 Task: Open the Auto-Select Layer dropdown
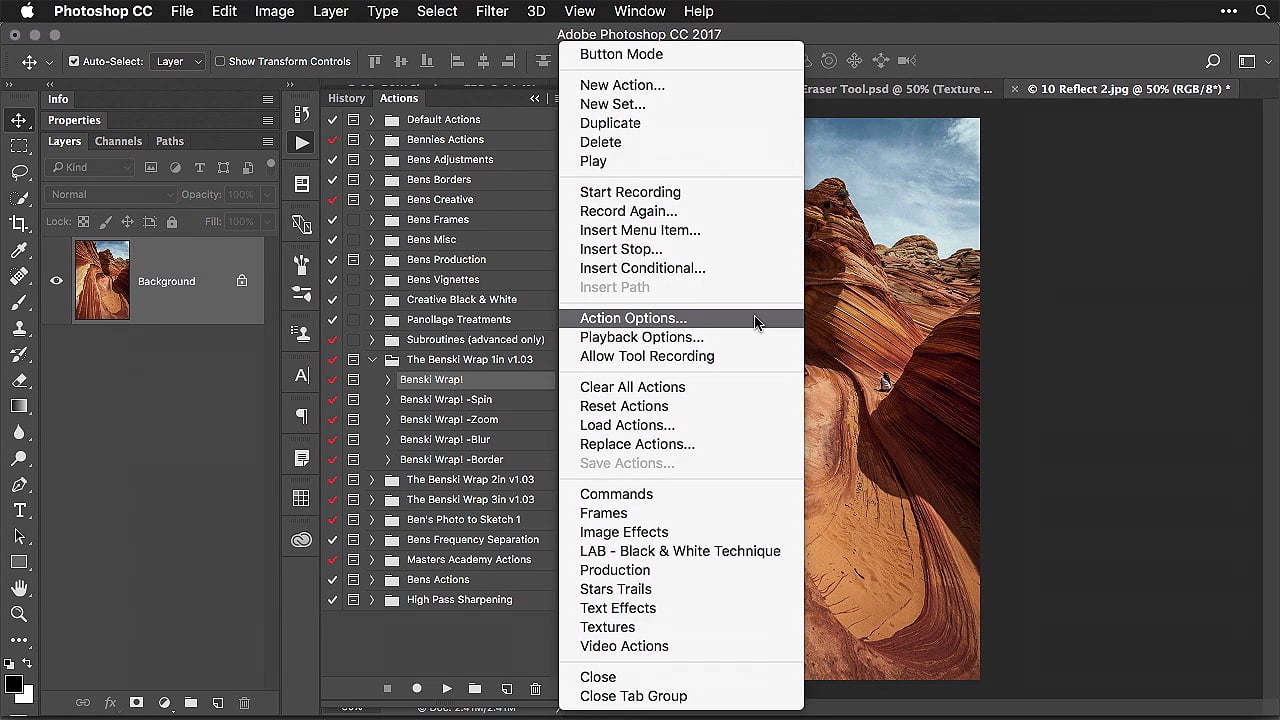178,61
